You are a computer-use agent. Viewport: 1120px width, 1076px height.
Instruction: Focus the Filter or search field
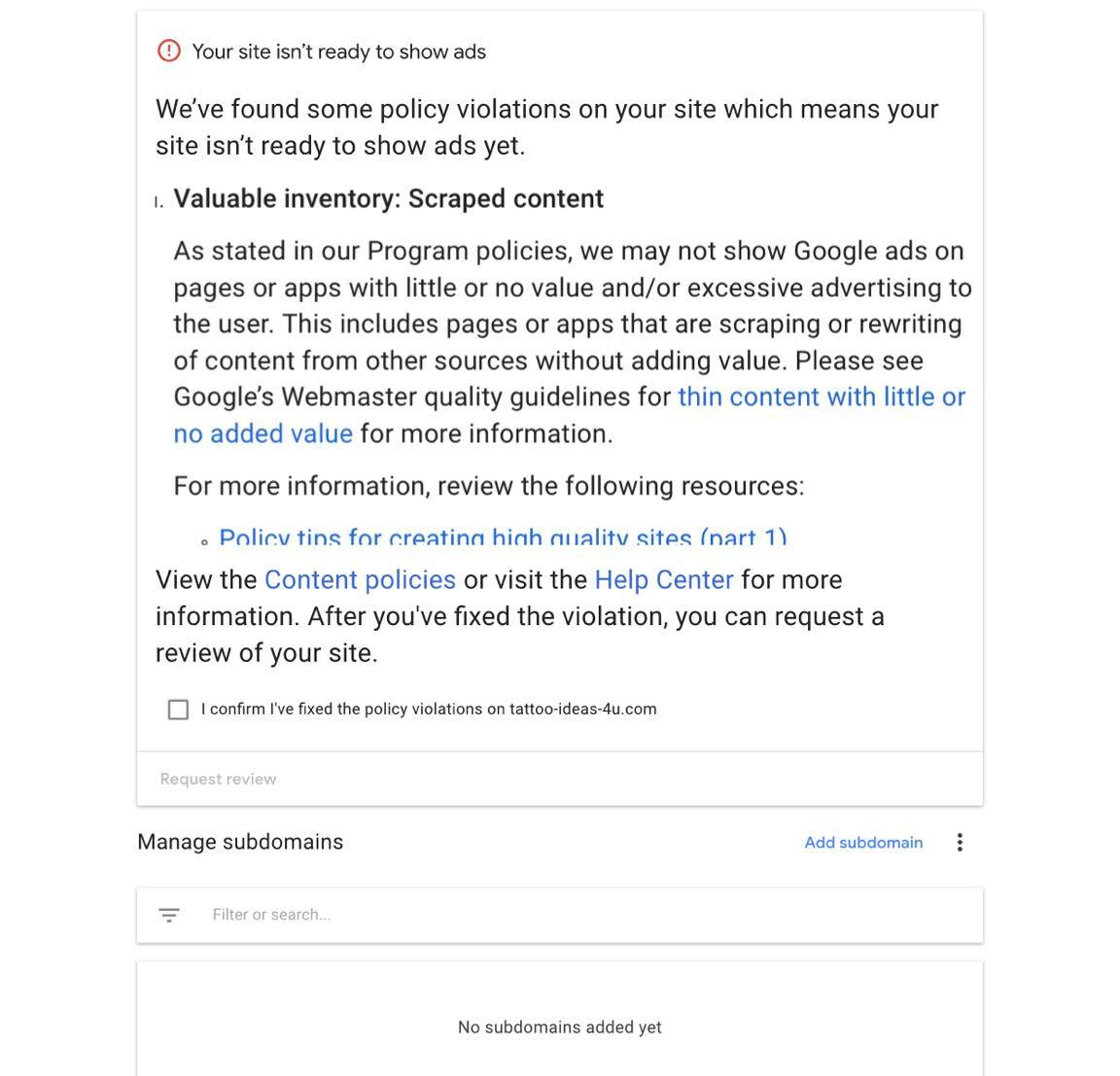tap(583, 915)
